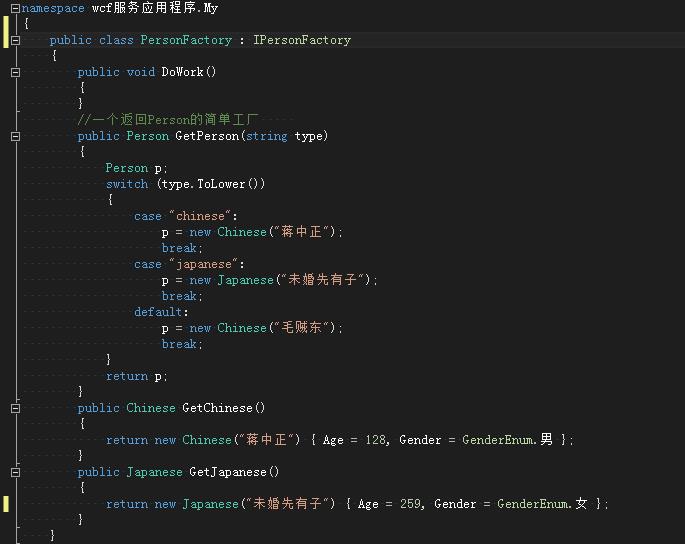Click the switch keyword
The height and width of the screenshot is (544, 685).
pos(127,184)
